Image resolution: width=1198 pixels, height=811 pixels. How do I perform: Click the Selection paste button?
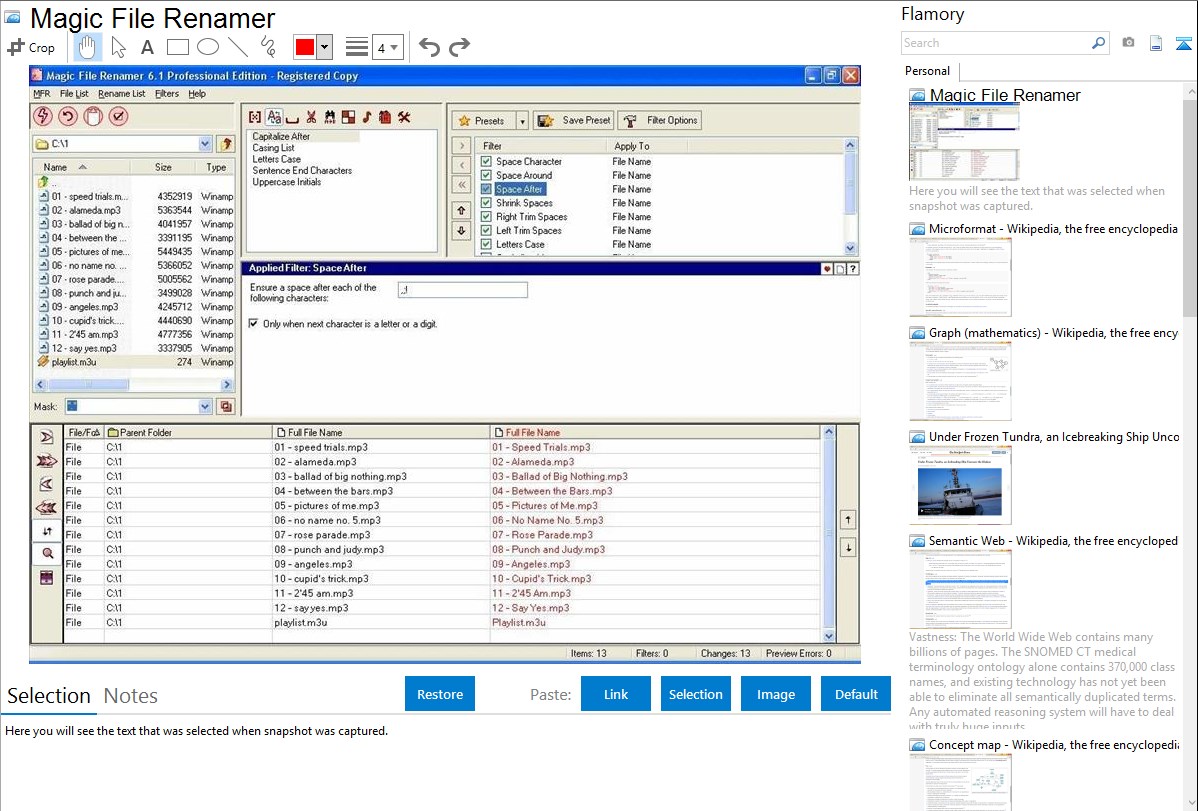[696, 694]
